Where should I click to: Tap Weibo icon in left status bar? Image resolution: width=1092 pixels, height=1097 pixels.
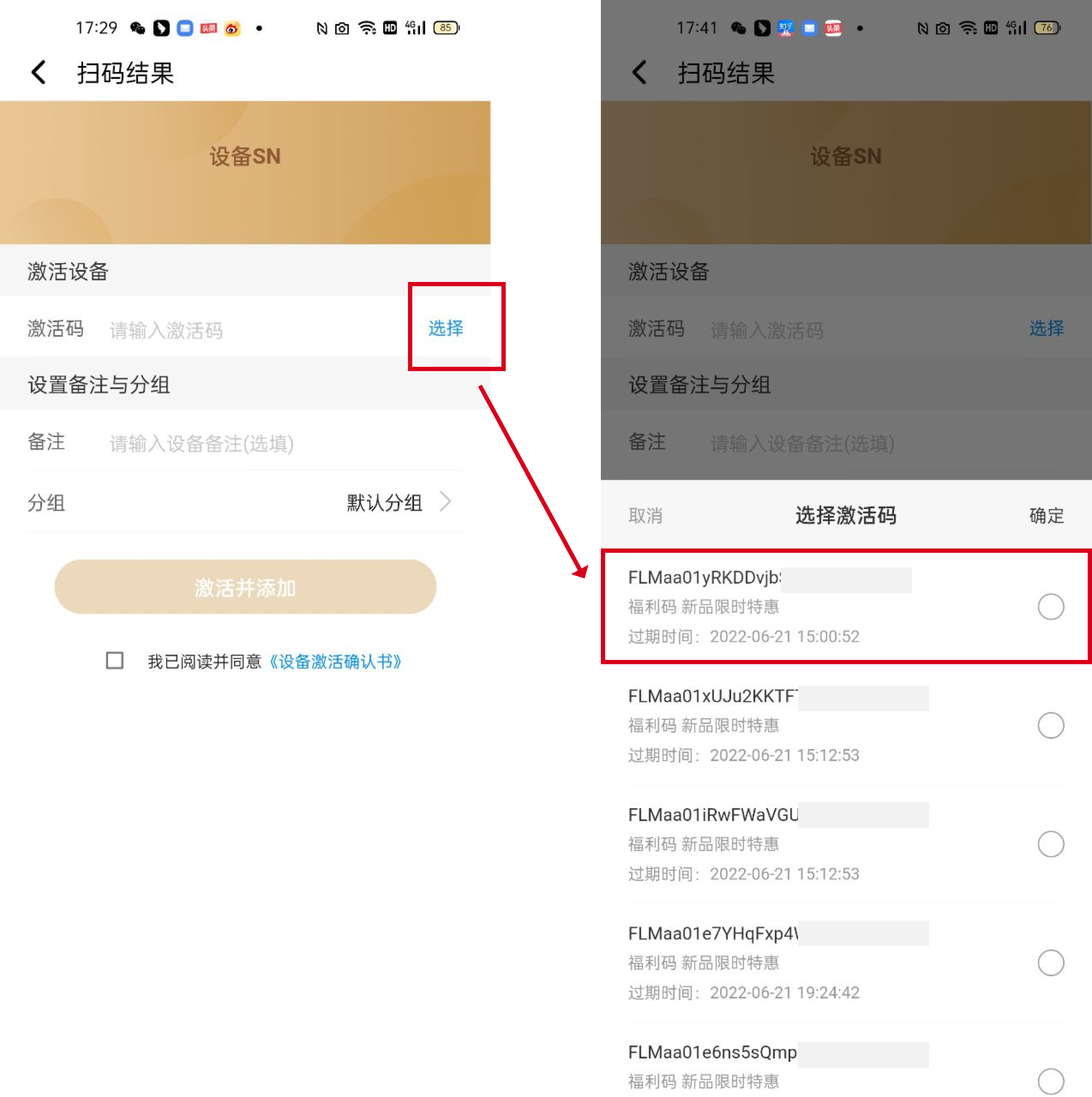pyautogui.click(x=232, y=28)
